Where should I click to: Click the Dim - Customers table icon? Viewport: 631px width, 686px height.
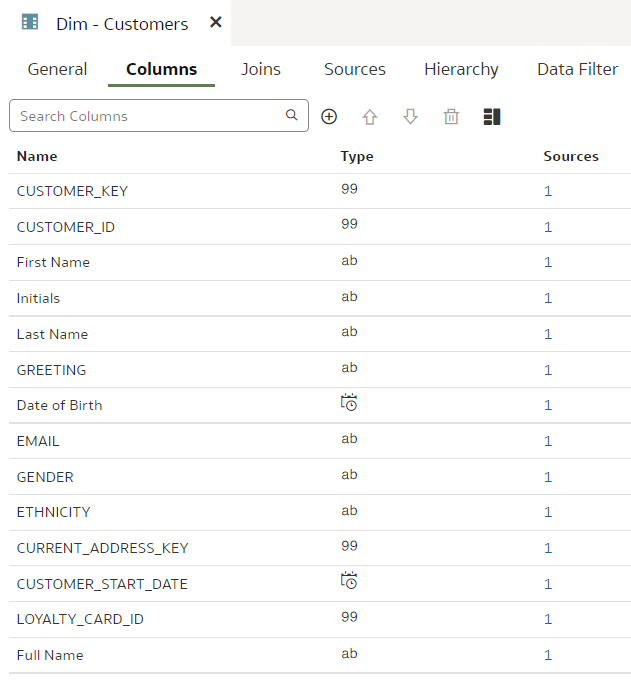pos(30,22)
